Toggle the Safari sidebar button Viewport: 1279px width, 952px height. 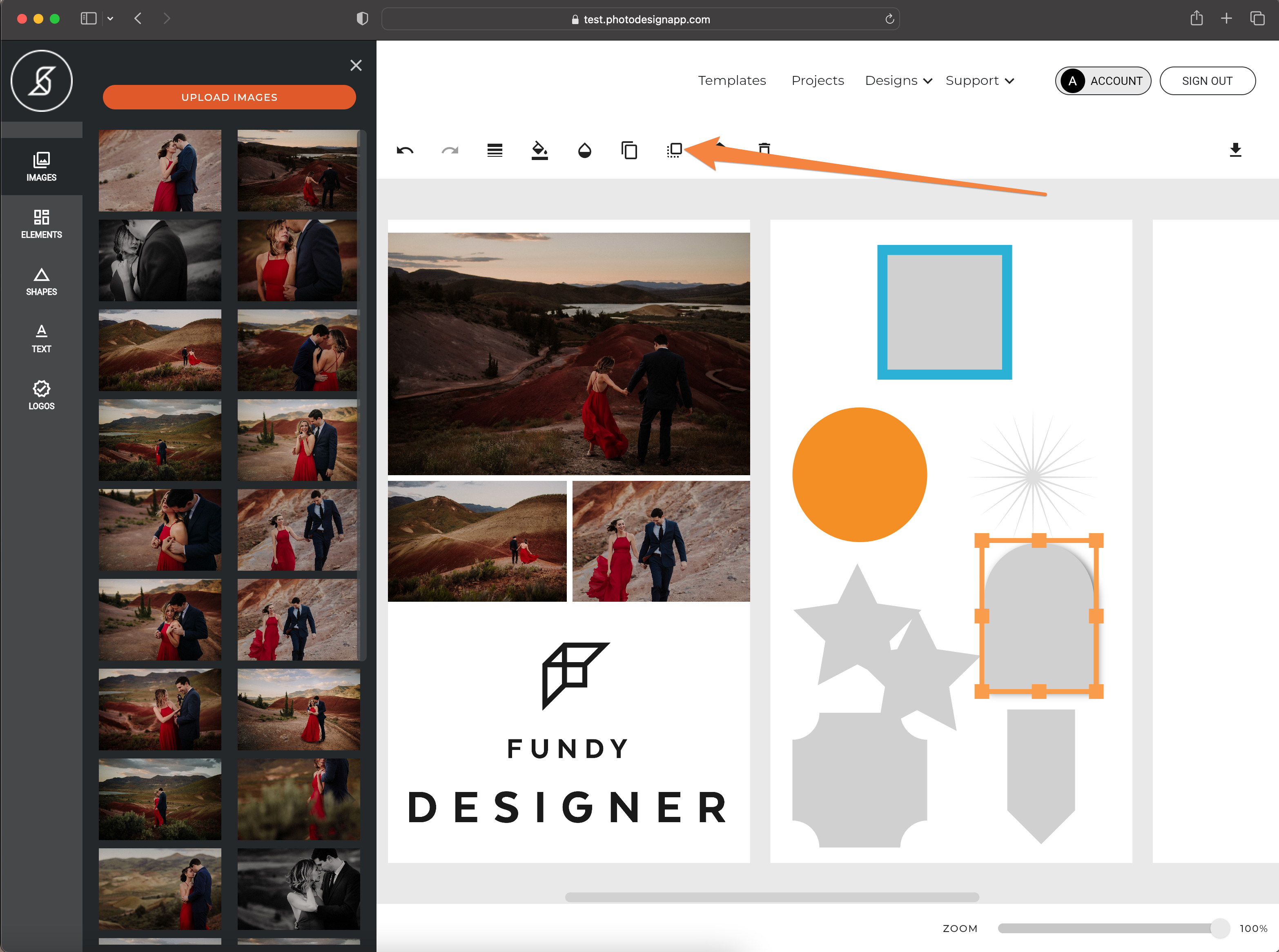tap(88, 18)
